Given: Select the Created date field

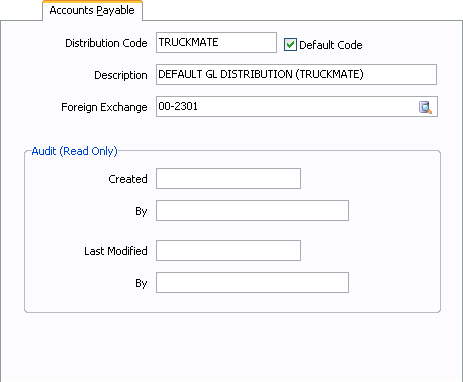Looking at the screenshot, I should [x=228, y=178].
